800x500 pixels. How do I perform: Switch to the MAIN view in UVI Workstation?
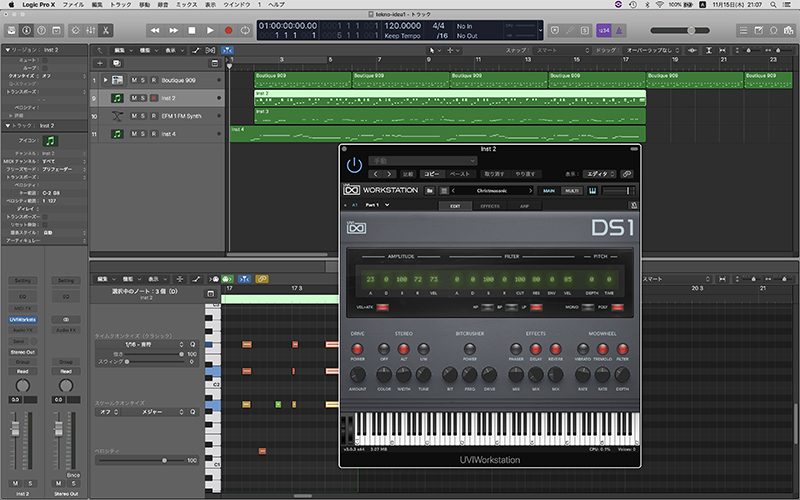pyautogui.click(x=549, y=191)
